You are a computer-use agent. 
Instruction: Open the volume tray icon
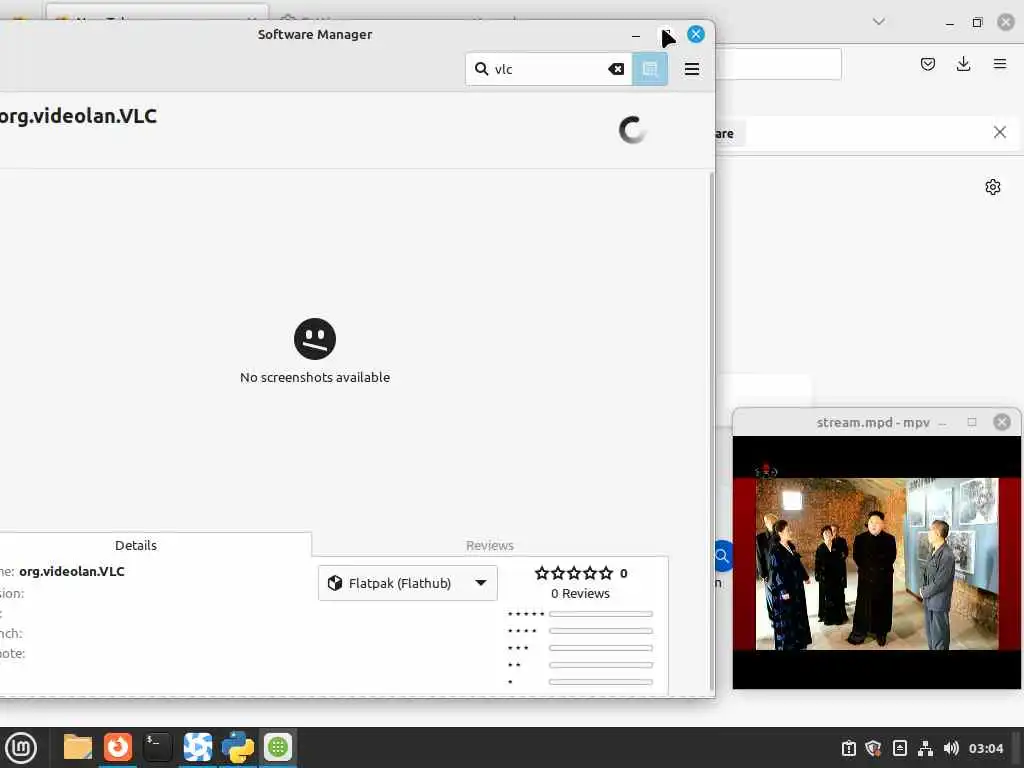(951, 748)
